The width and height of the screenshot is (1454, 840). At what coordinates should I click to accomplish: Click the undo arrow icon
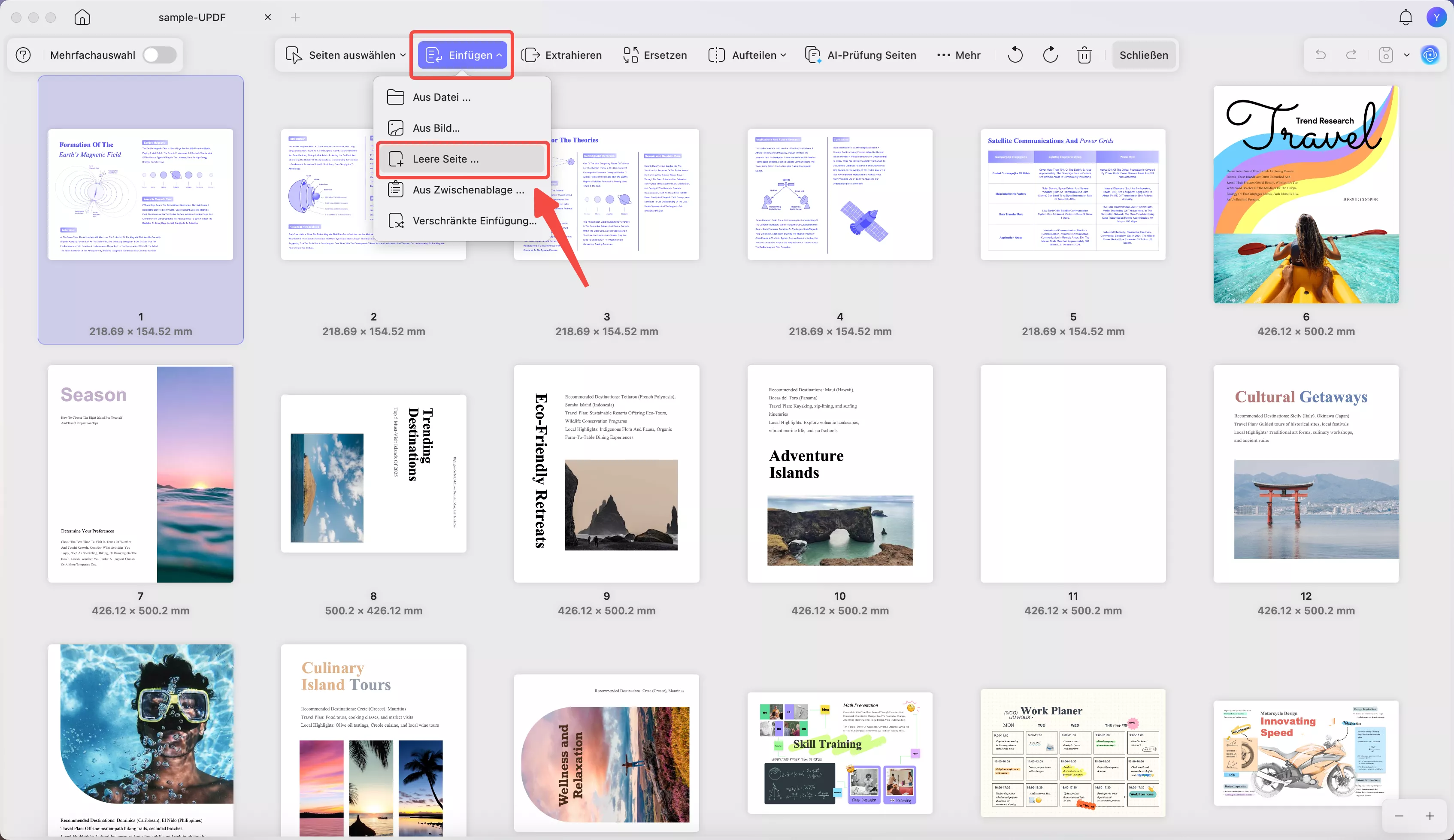click(1320, 55)
